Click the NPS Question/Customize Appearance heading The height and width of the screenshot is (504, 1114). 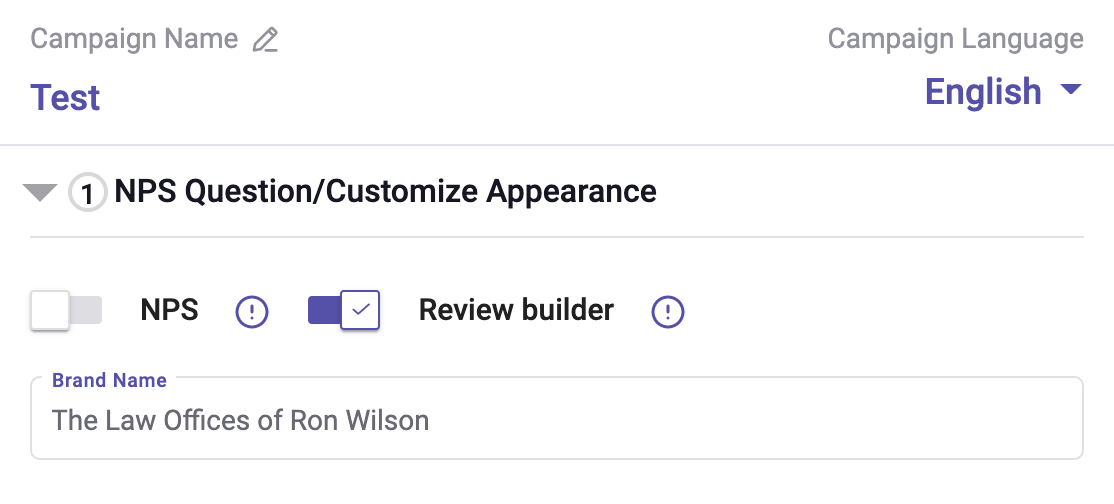(x=385, y=191)
